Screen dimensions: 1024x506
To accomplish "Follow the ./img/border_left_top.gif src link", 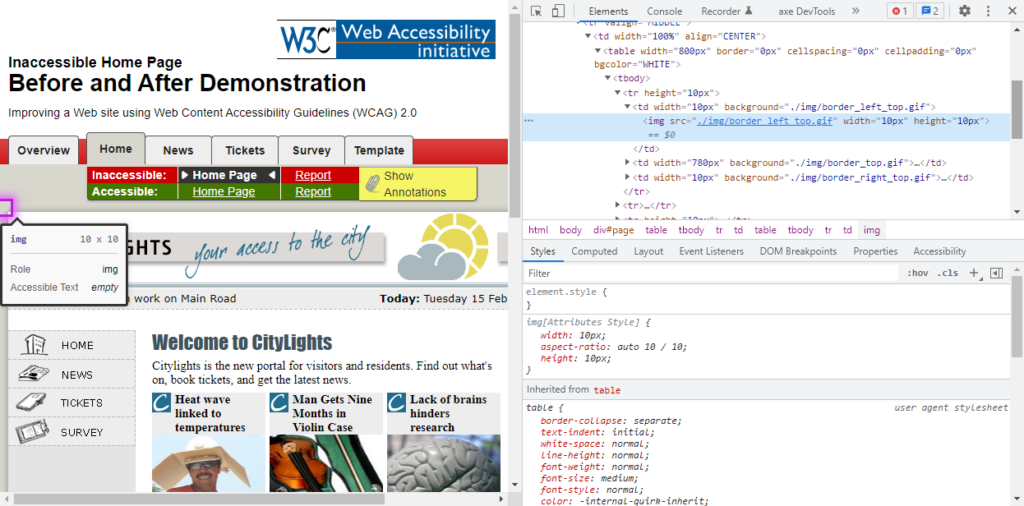I will coord(765,121).
